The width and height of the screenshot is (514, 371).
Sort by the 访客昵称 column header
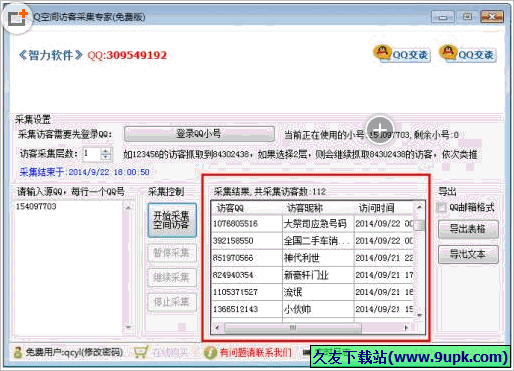tap(318, 208)
